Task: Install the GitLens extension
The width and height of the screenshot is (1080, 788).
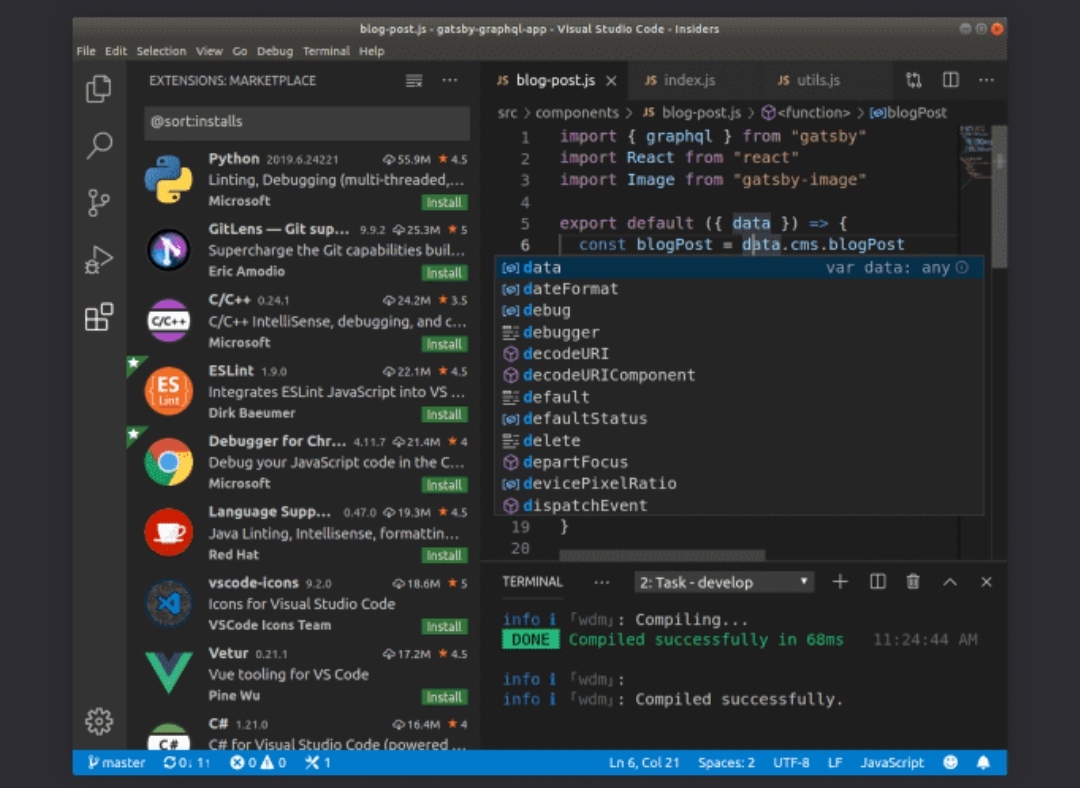Action: [x=444, y=273]
